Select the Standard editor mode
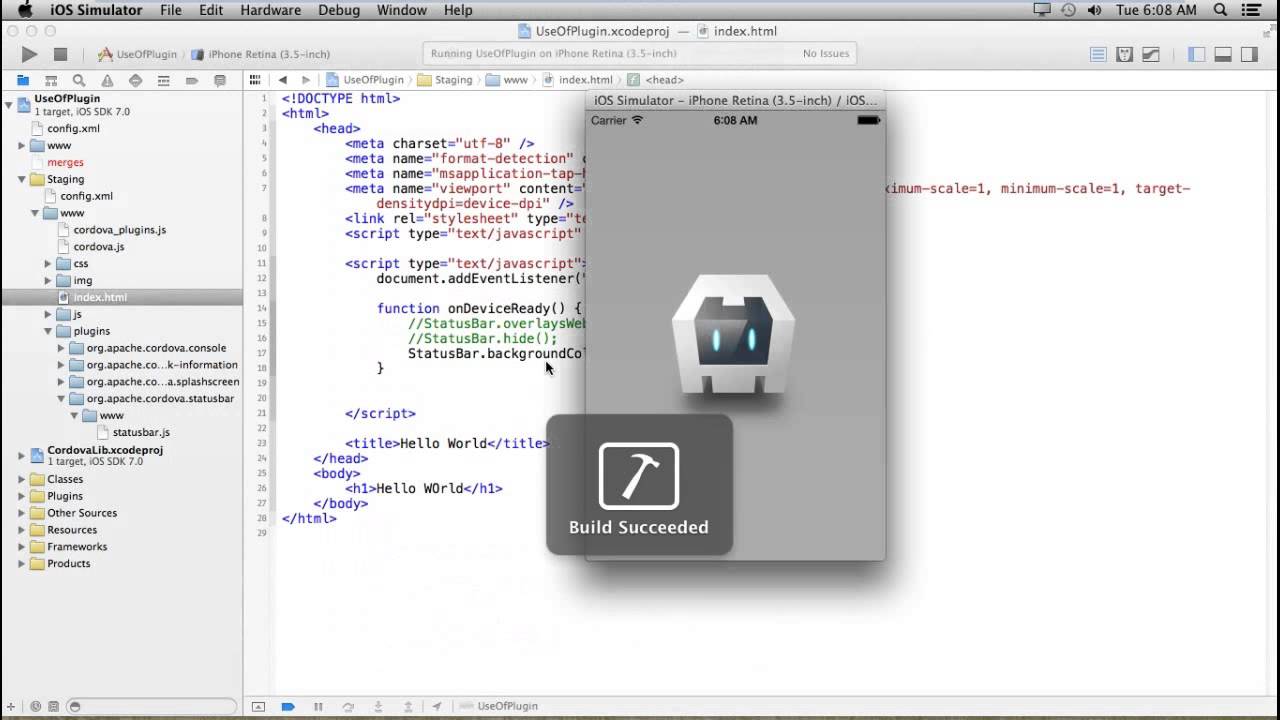Image resolution: width=1280 pixels, height=720 pixels. 1098,55
